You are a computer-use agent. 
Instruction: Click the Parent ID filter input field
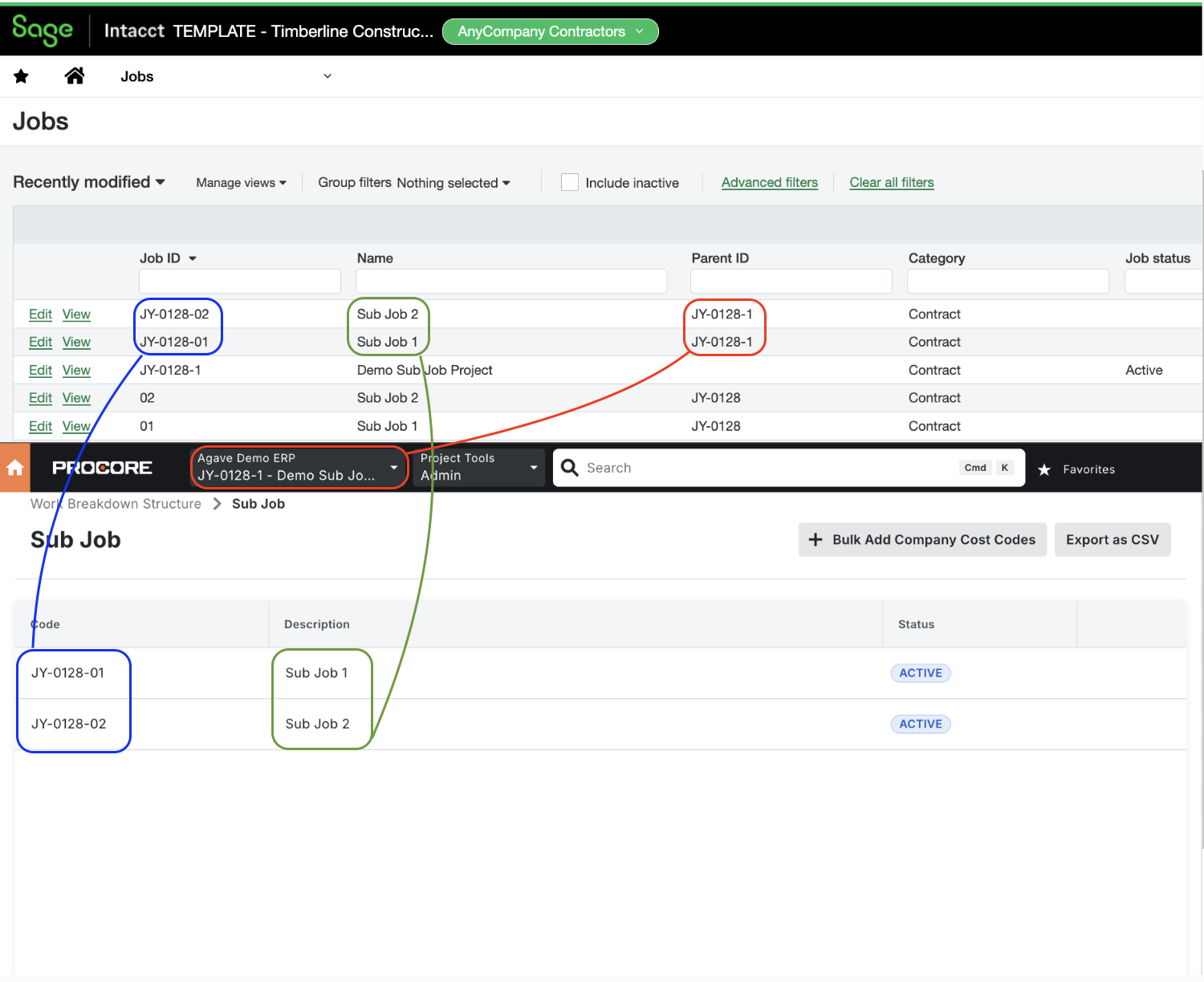[791, 281]
